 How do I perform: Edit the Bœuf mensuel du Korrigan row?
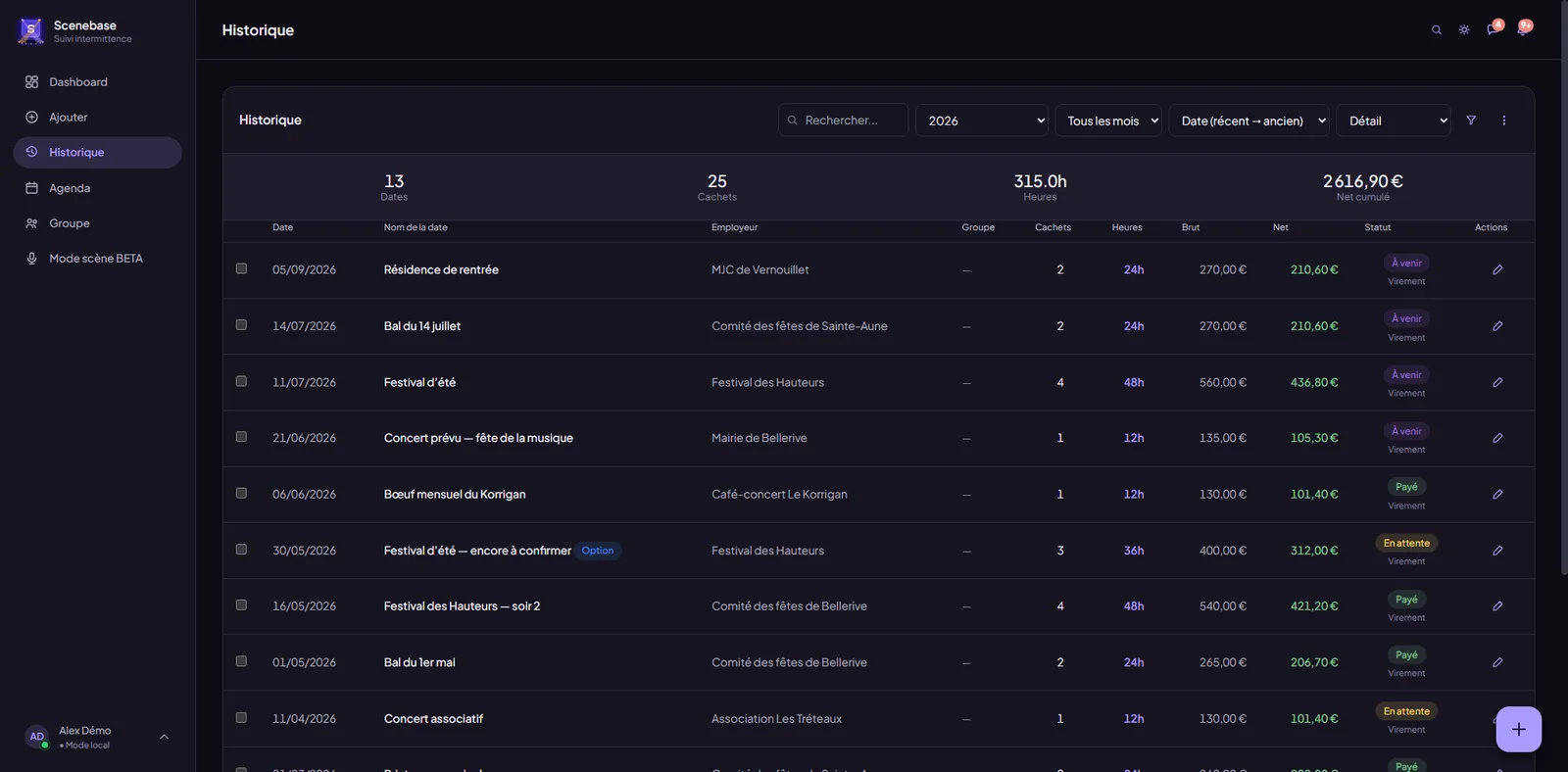(x=1497, y=495)
